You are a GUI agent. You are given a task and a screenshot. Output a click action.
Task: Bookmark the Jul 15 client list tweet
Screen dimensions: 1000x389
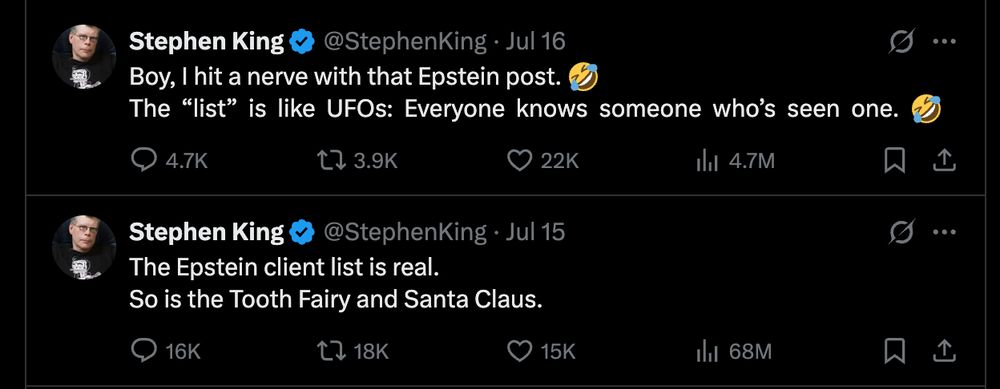895,351
